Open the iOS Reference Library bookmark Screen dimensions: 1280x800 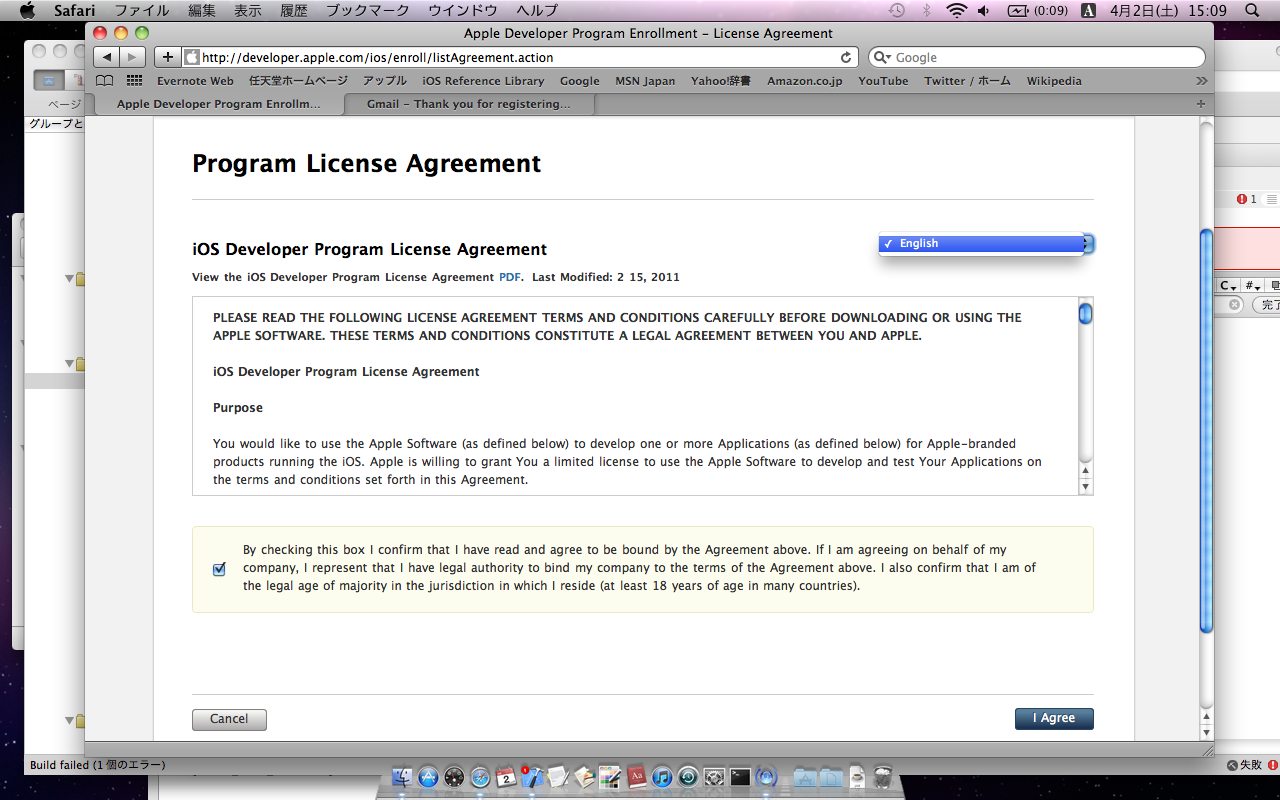coord(483,81)
